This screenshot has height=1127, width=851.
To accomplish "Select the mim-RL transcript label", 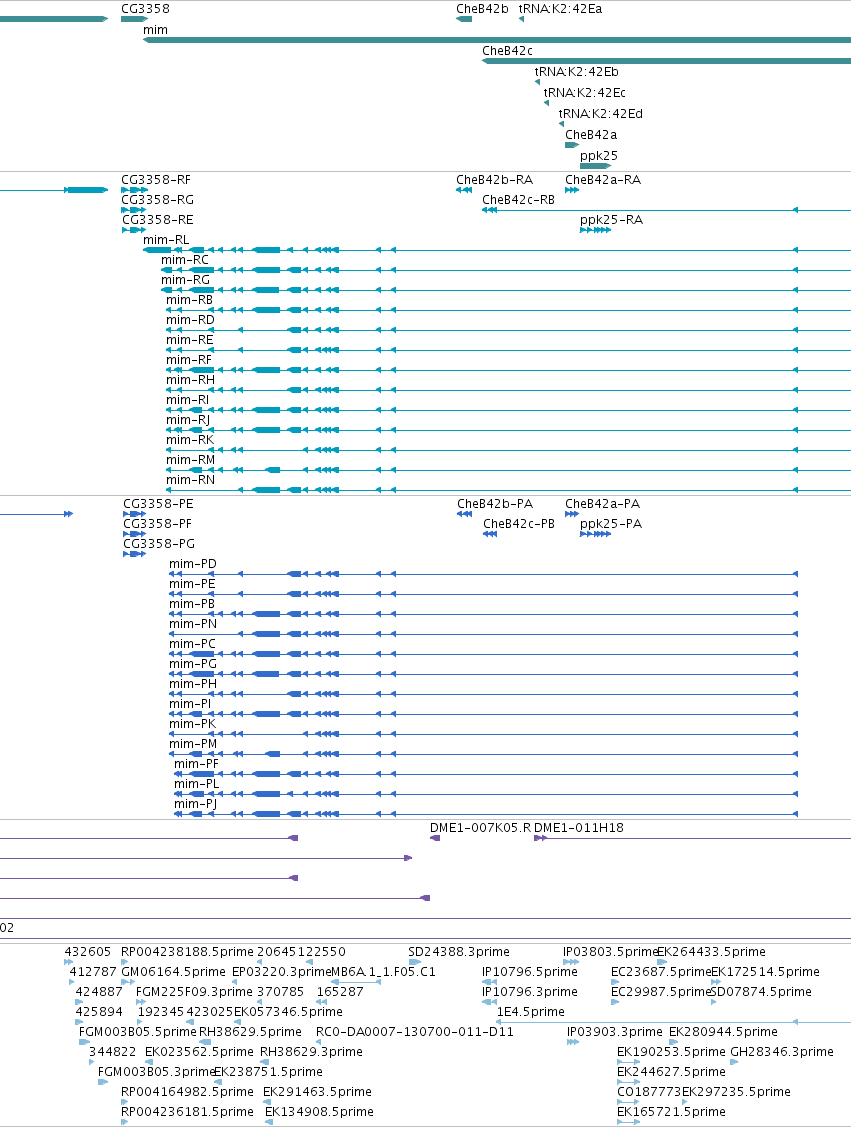I will coord(166,239).
